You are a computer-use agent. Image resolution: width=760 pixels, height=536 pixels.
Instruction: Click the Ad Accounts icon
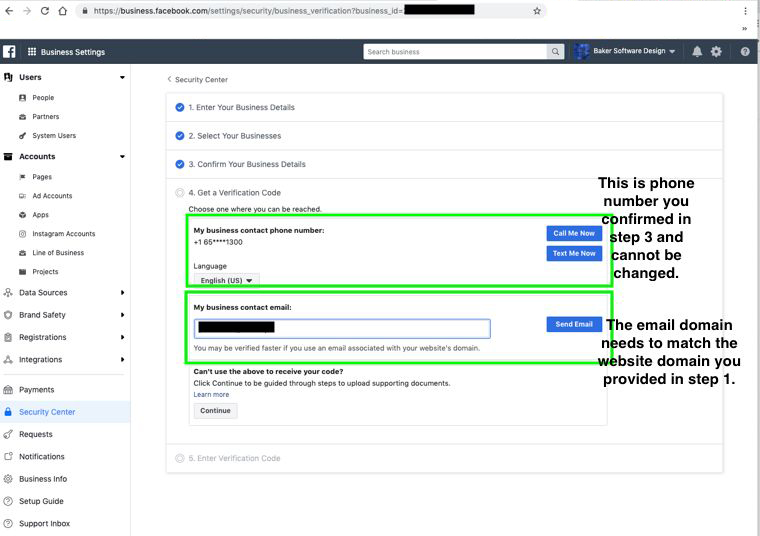pos(22,196)
